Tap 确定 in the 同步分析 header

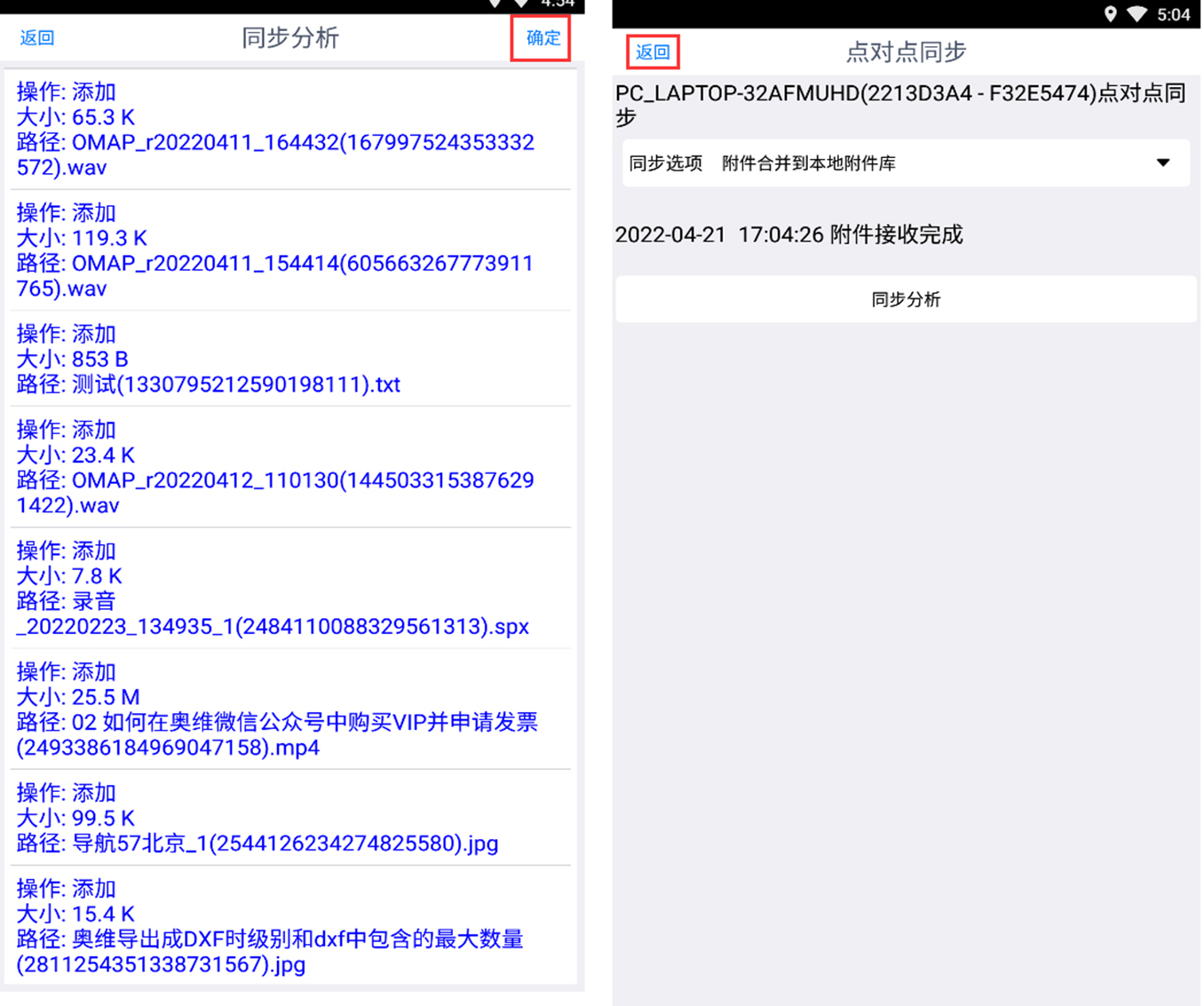click(542, 38)
